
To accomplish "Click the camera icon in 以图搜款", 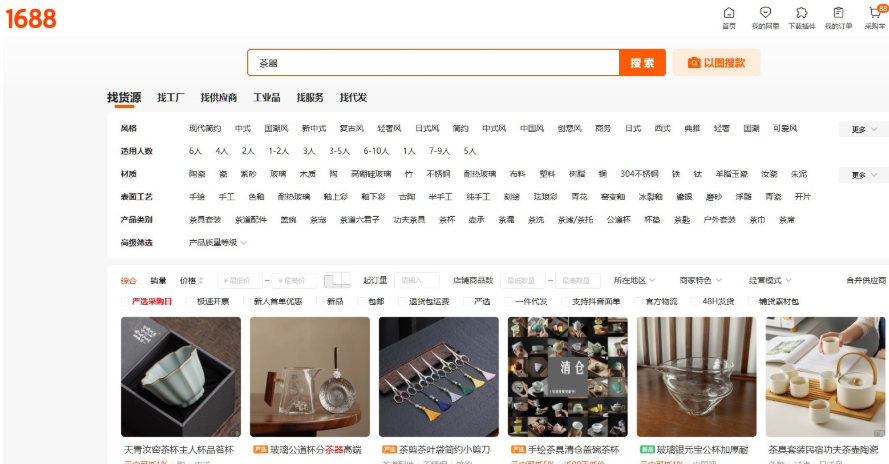I will (x=693, y=63).
